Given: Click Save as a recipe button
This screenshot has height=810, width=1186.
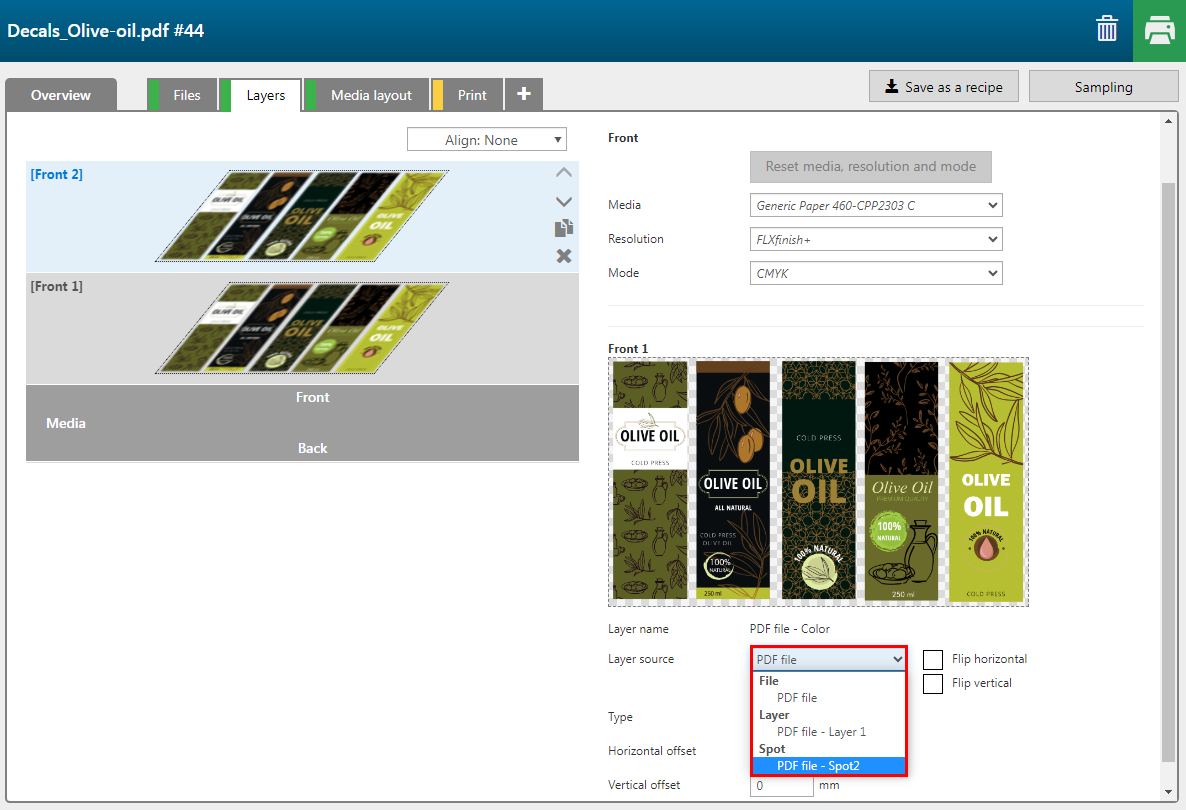Looking at the screenshot, I should [x=943, y=86].
